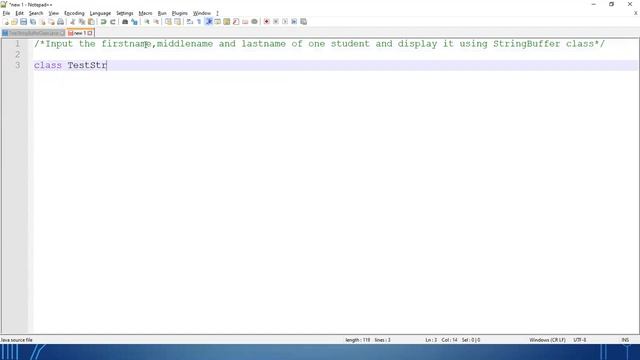Click the Zoom Out toolbar icon

[156, 22]
